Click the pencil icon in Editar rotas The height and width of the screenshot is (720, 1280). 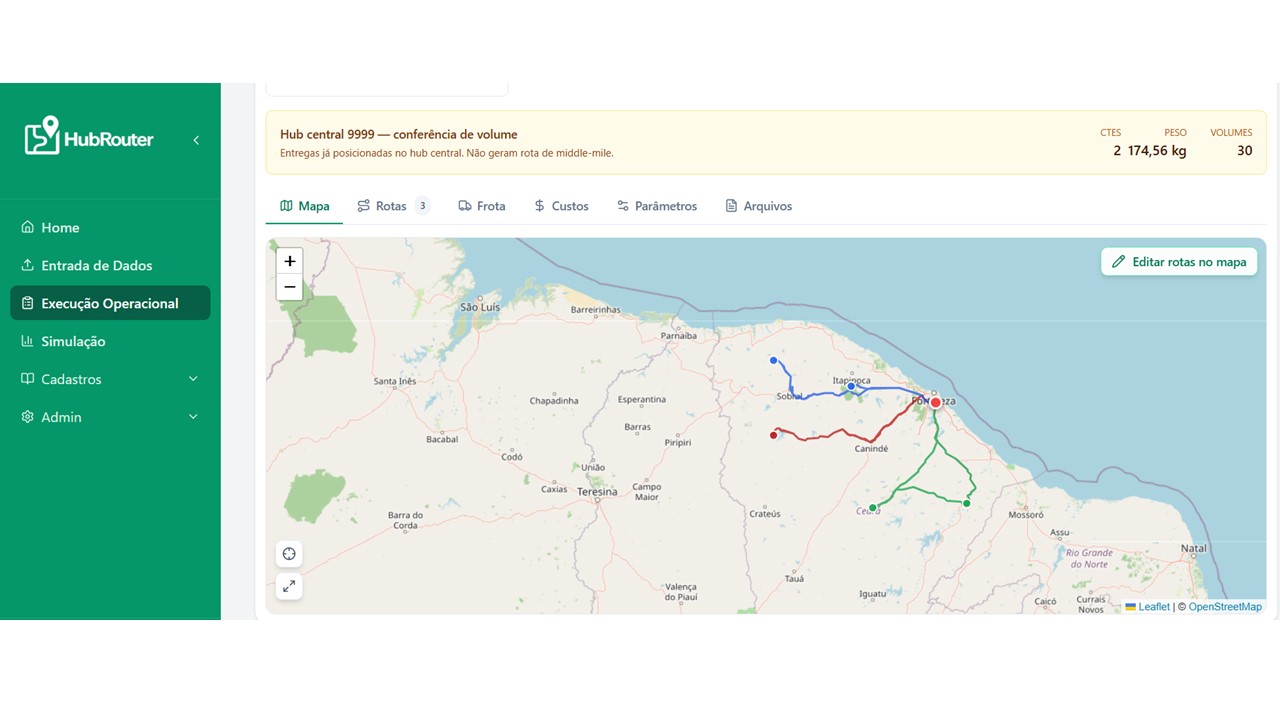(x=1119, y=262)
